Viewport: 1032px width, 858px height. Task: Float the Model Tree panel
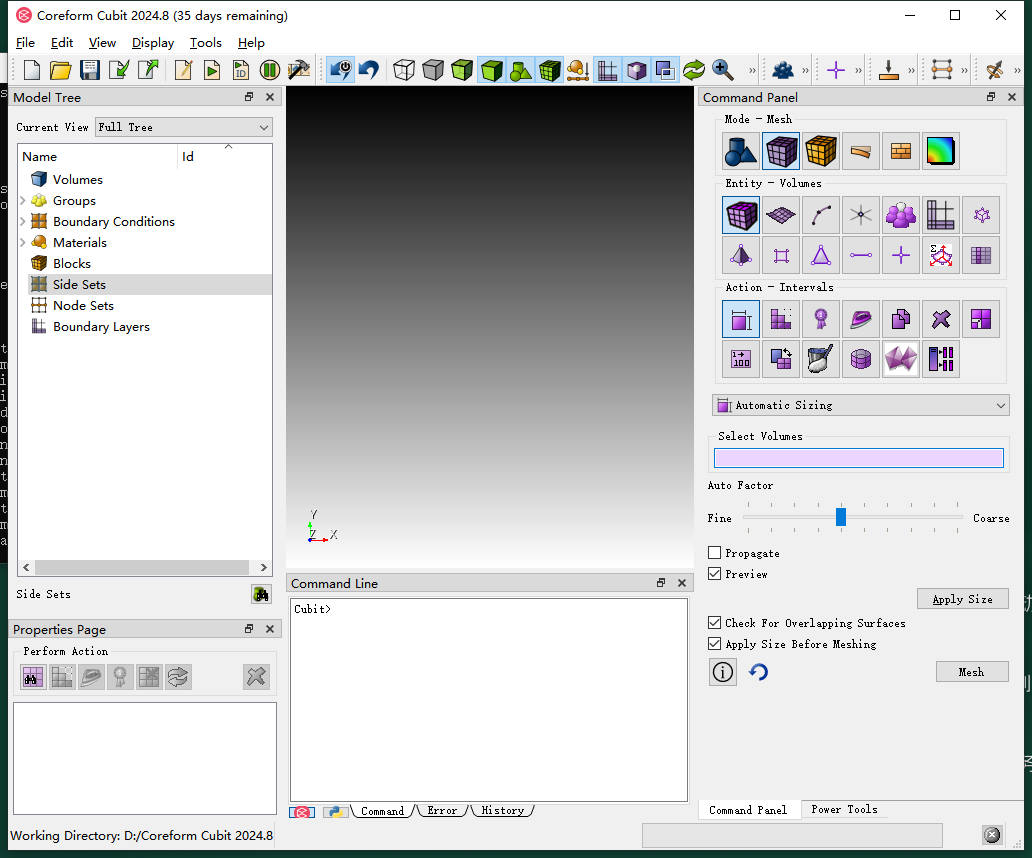249,97
